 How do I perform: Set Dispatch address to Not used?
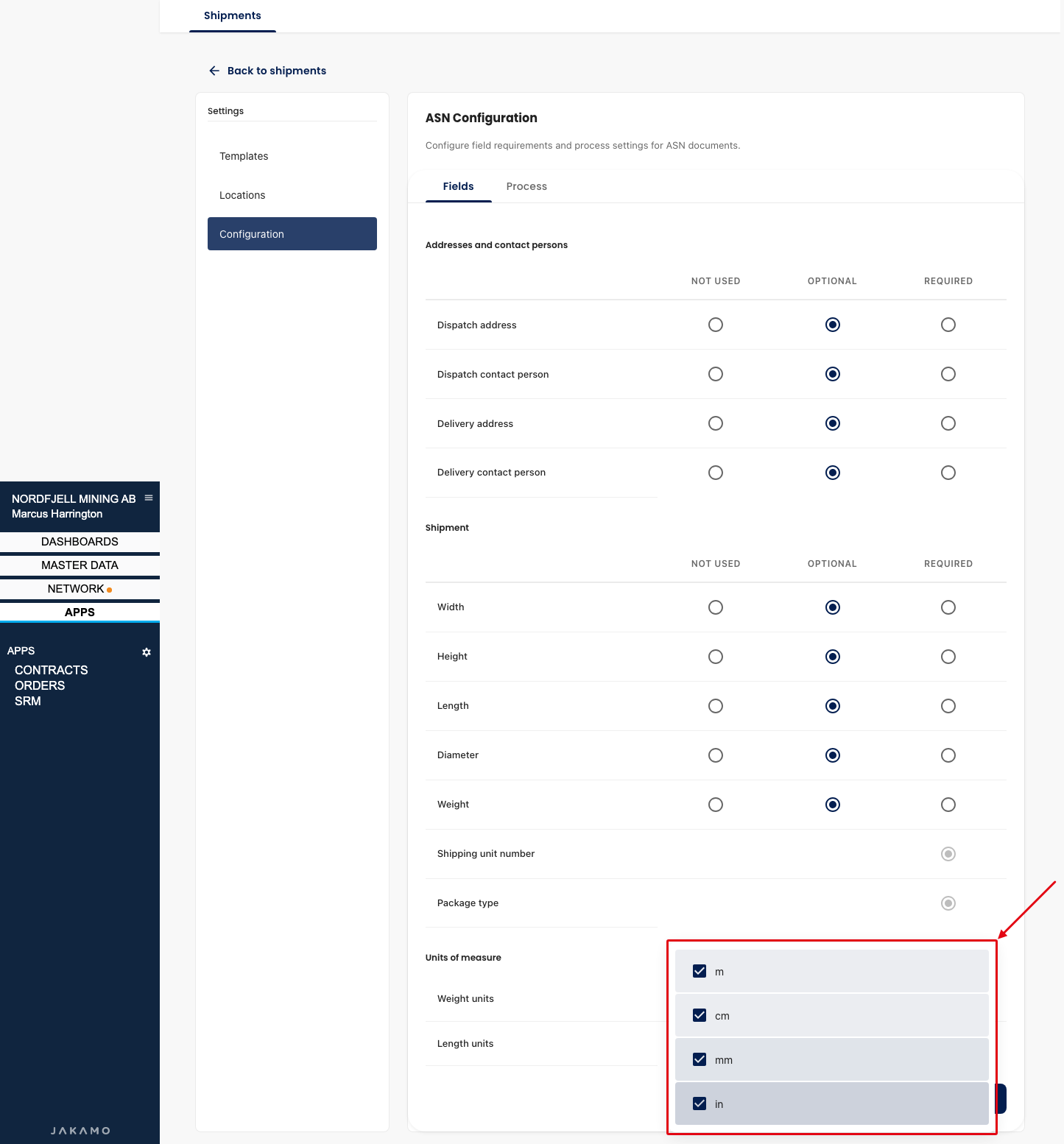pos(716,325)
